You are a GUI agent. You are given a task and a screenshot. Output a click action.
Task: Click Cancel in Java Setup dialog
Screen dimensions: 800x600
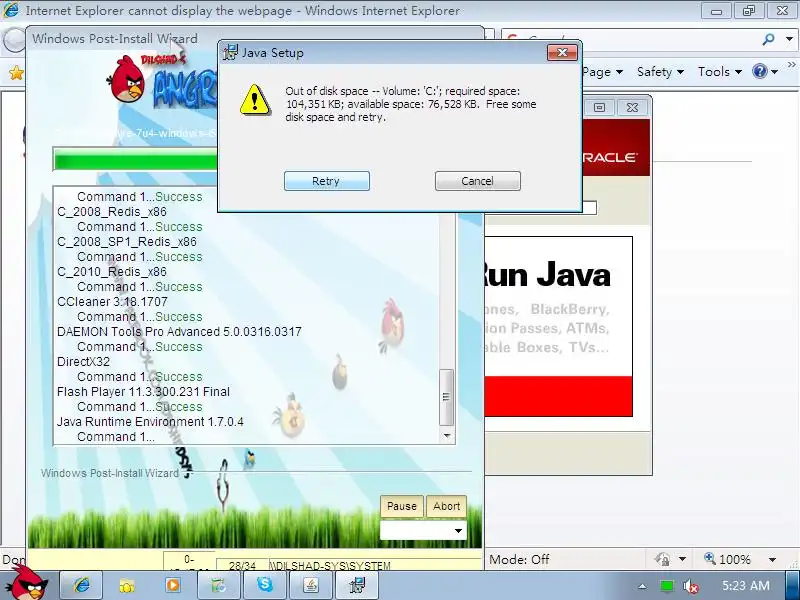(x=478, y=181)
